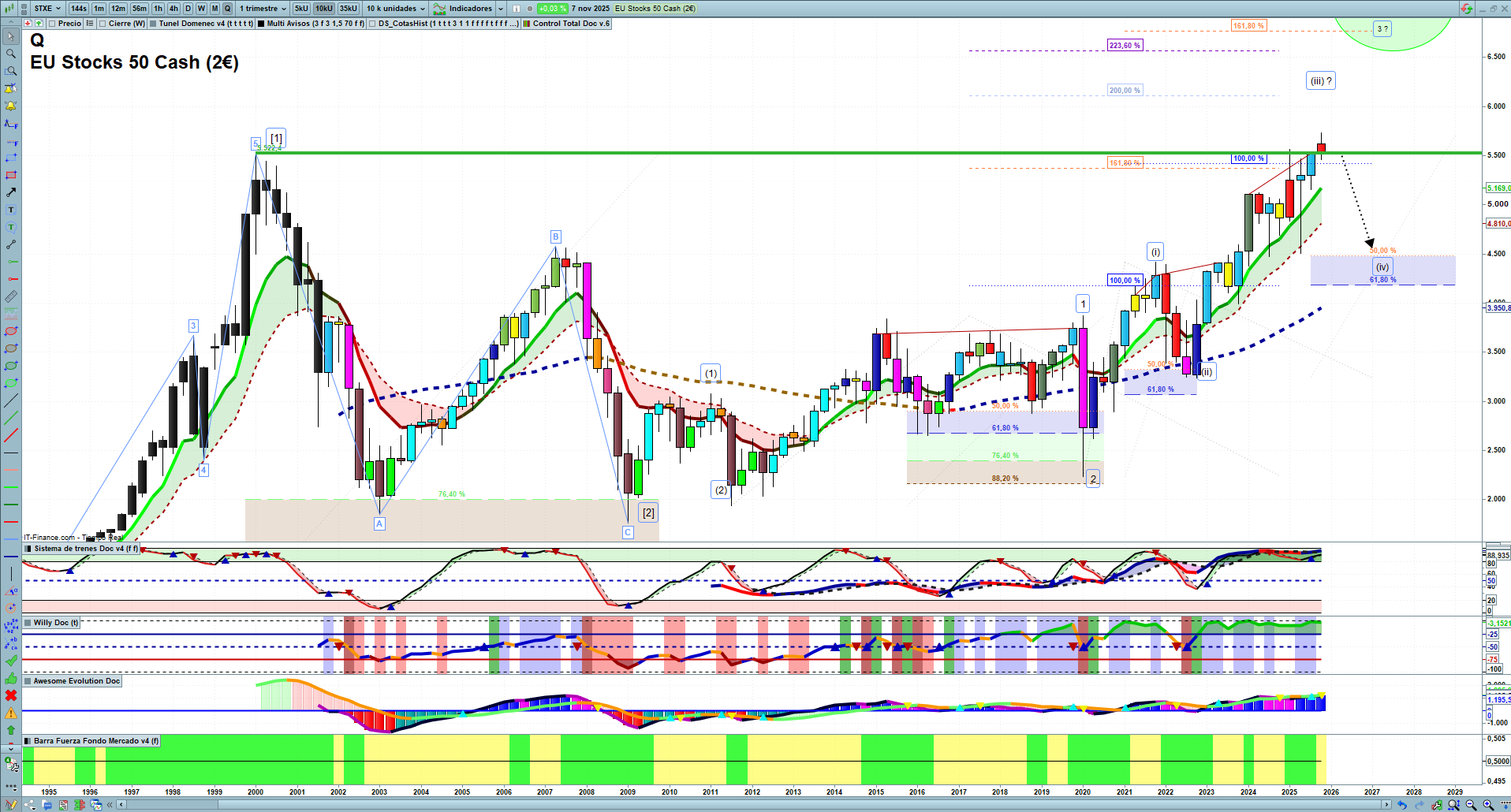Select the text box T tool
1511x812 pixels.
coord(10,210)
